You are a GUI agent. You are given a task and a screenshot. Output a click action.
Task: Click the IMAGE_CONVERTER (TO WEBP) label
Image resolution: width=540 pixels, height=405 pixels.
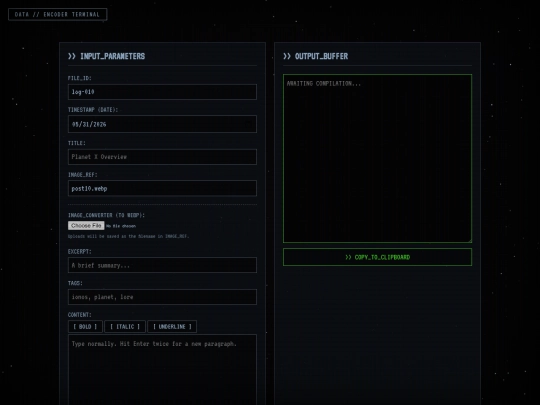coord(106,215)
